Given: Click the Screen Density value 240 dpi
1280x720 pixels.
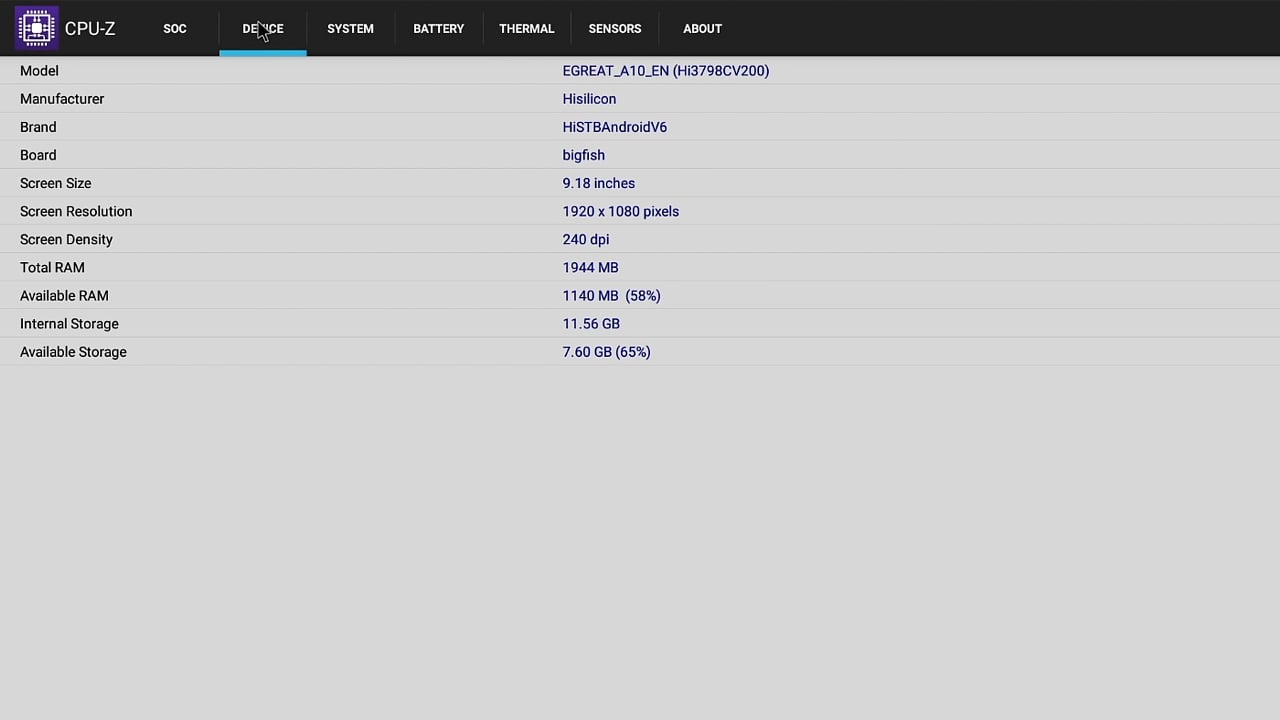Looking at the screenshot, I should tap(585, 239).
